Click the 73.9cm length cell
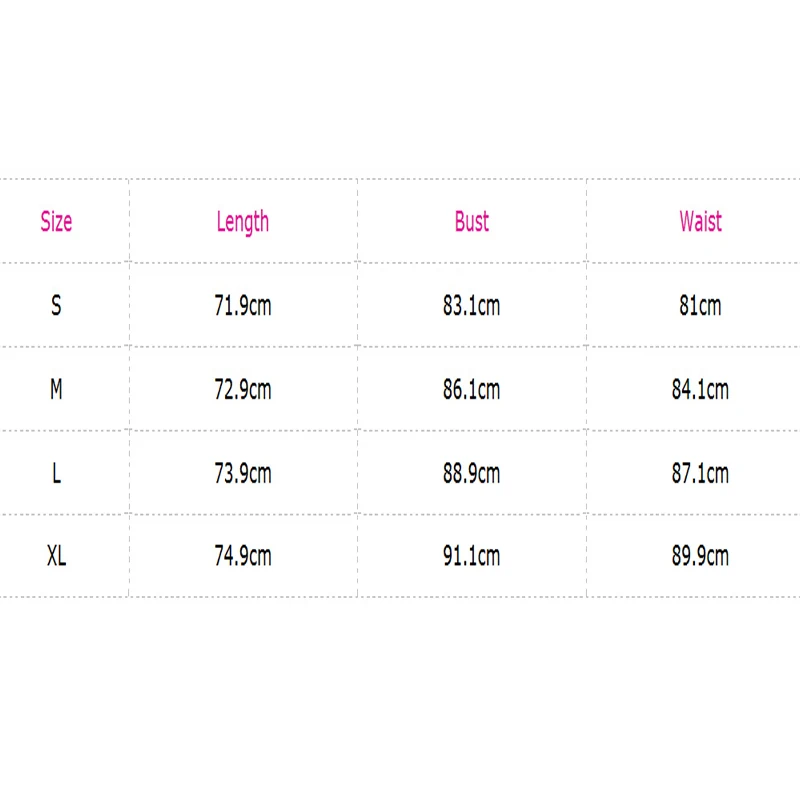 coord(243,473)
